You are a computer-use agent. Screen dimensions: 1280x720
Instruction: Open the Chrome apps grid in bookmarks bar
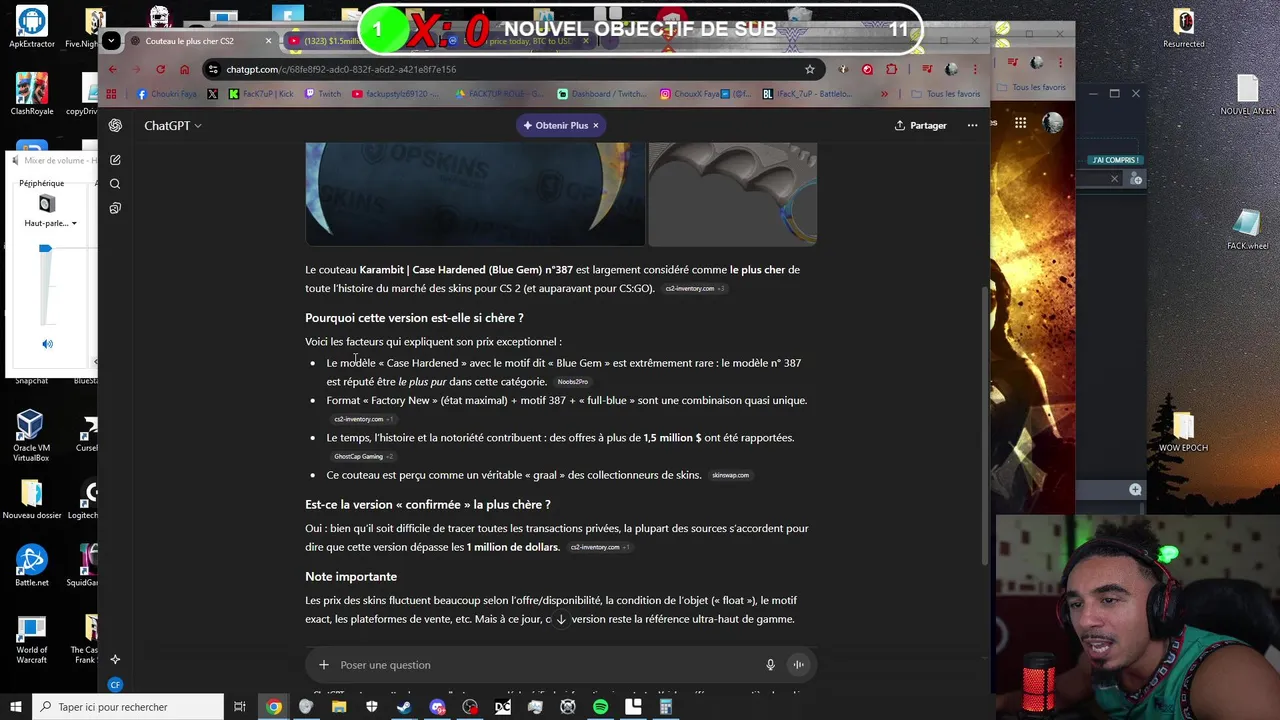click(x=111, y=94)
